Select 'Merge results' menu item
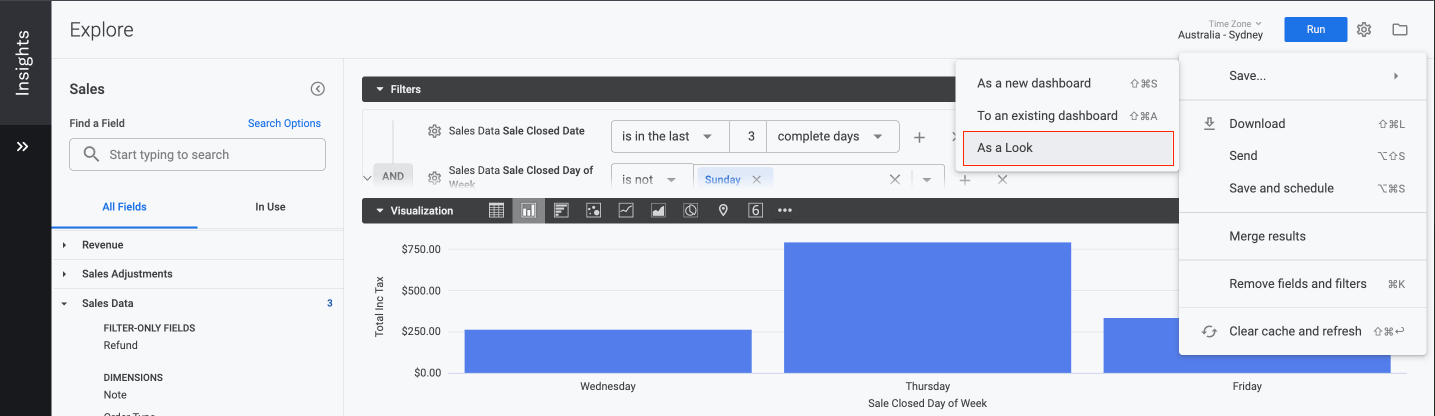This screenshot has height=416, width=1435. 1303,236
